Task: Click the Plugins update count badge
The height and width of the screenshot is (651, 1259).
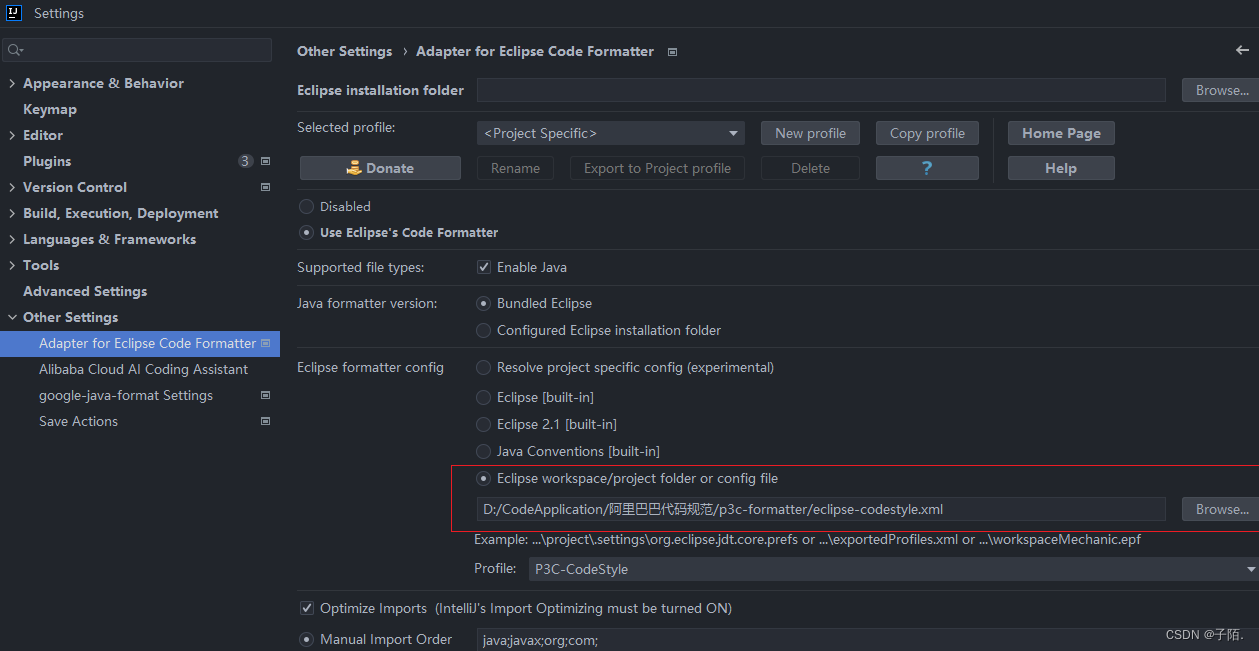Action: [245, 161]
